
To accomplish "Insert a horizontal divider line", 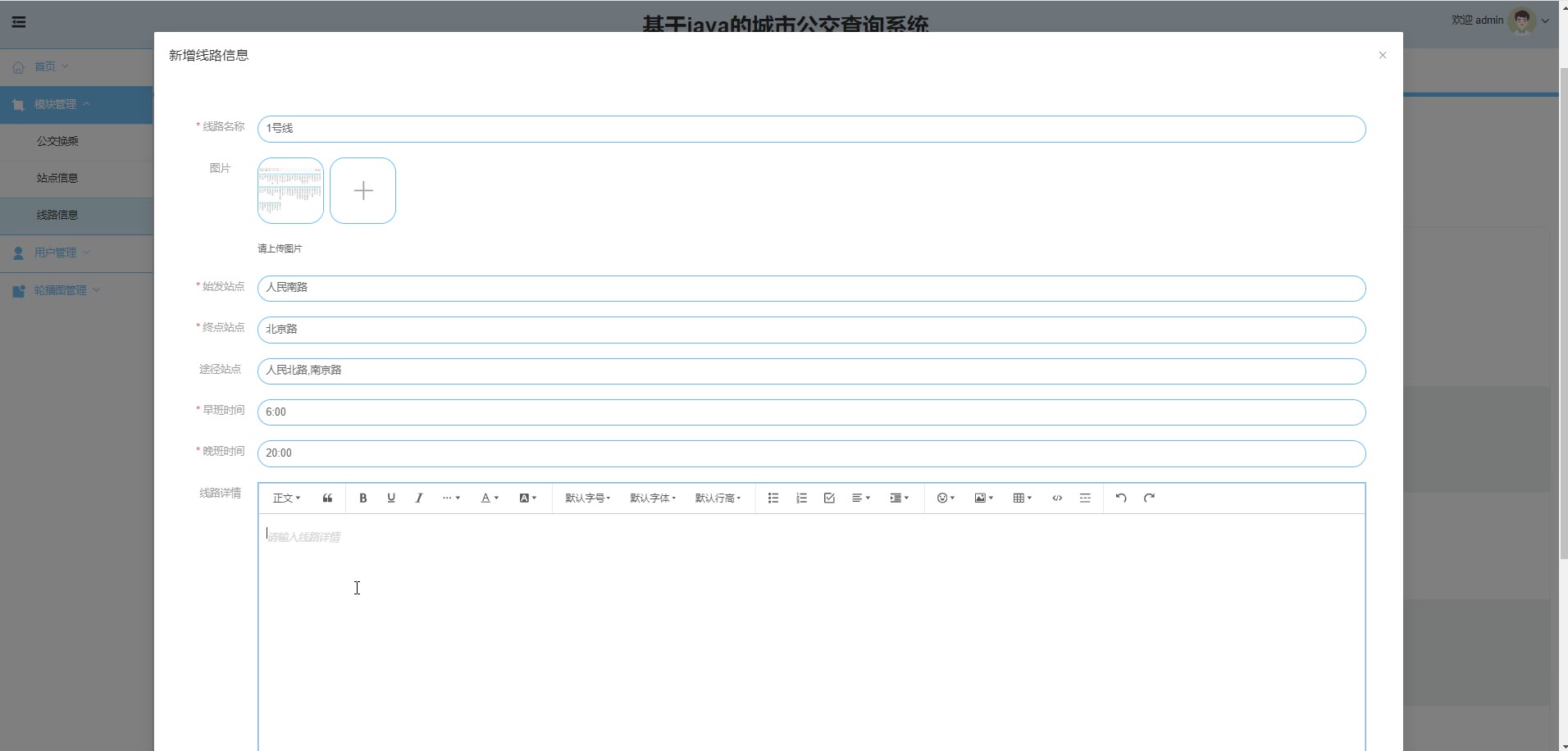I will pyautogui.click(x=1085, y=498).
